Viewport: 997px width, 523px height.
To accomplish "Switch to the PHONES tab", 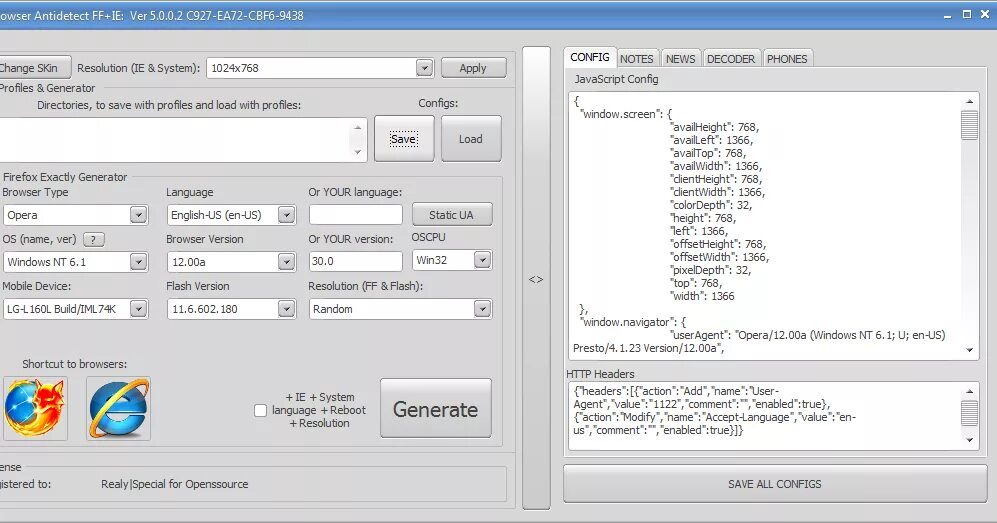I will tap(787, 58).
